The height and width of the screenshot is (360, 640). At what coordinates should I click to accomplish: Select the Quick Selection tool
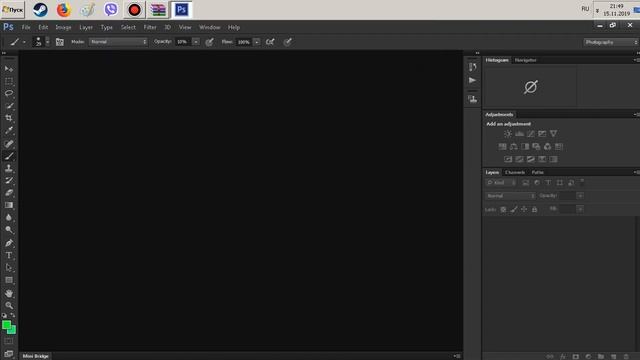9,106
